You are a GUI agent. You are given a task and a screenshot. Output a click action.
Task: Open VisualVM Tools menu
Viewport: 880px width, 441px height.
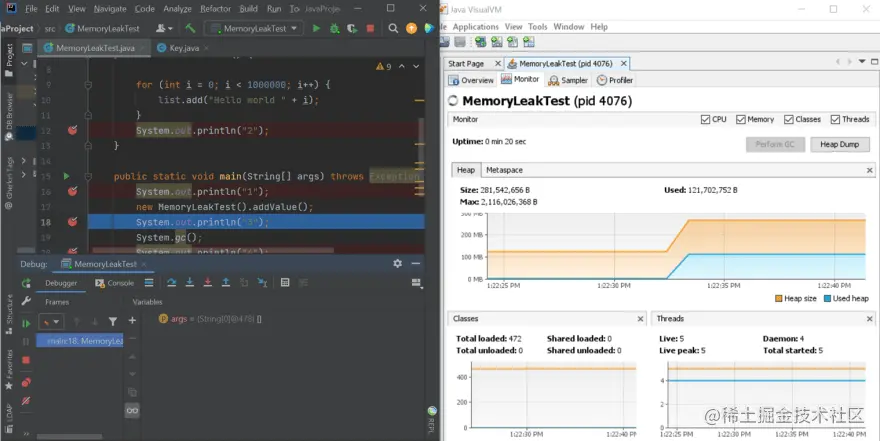tap(537, 26)
